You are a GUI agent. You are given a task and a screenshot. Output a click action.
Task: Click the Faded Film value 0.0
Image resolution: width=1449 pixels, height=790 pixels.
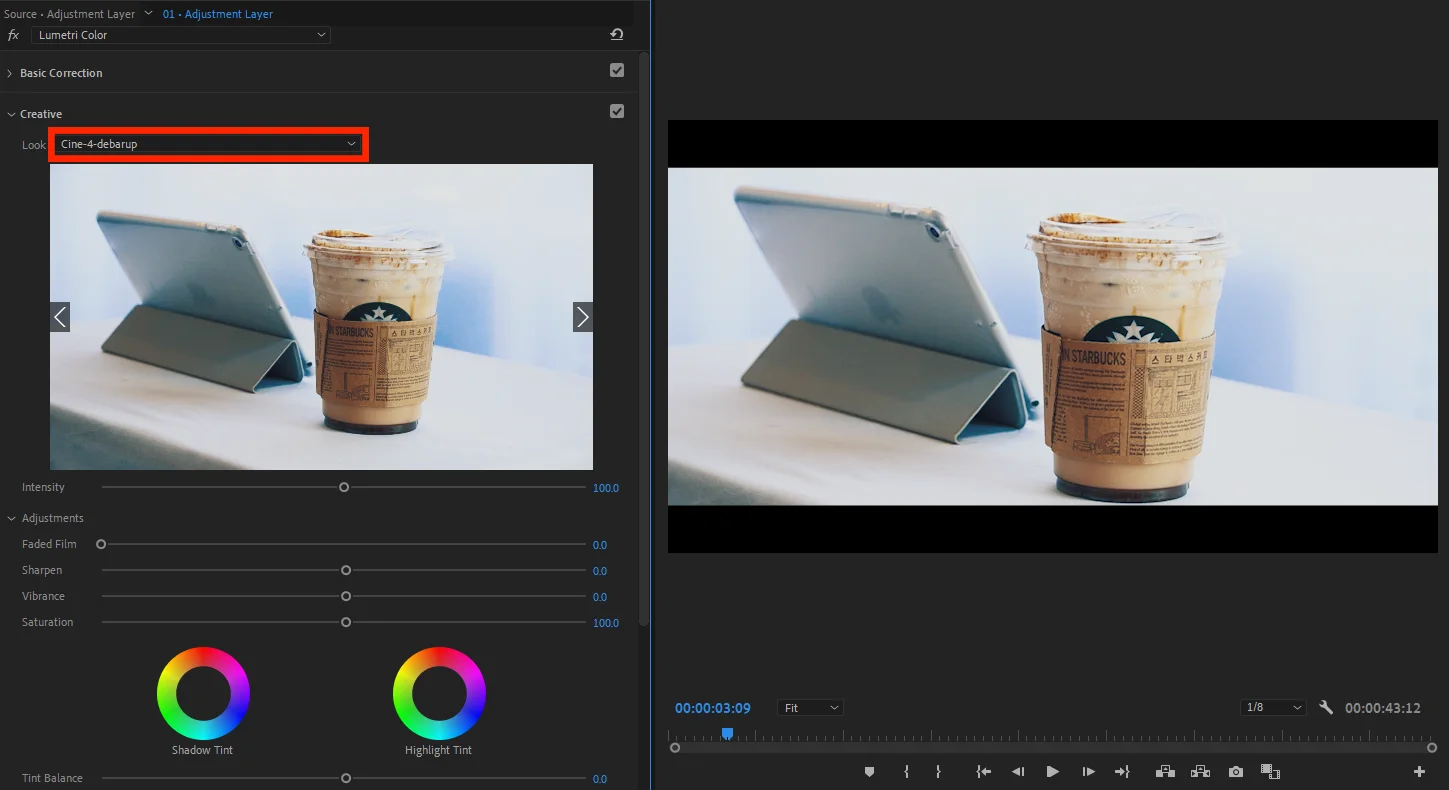pos(600,545)
